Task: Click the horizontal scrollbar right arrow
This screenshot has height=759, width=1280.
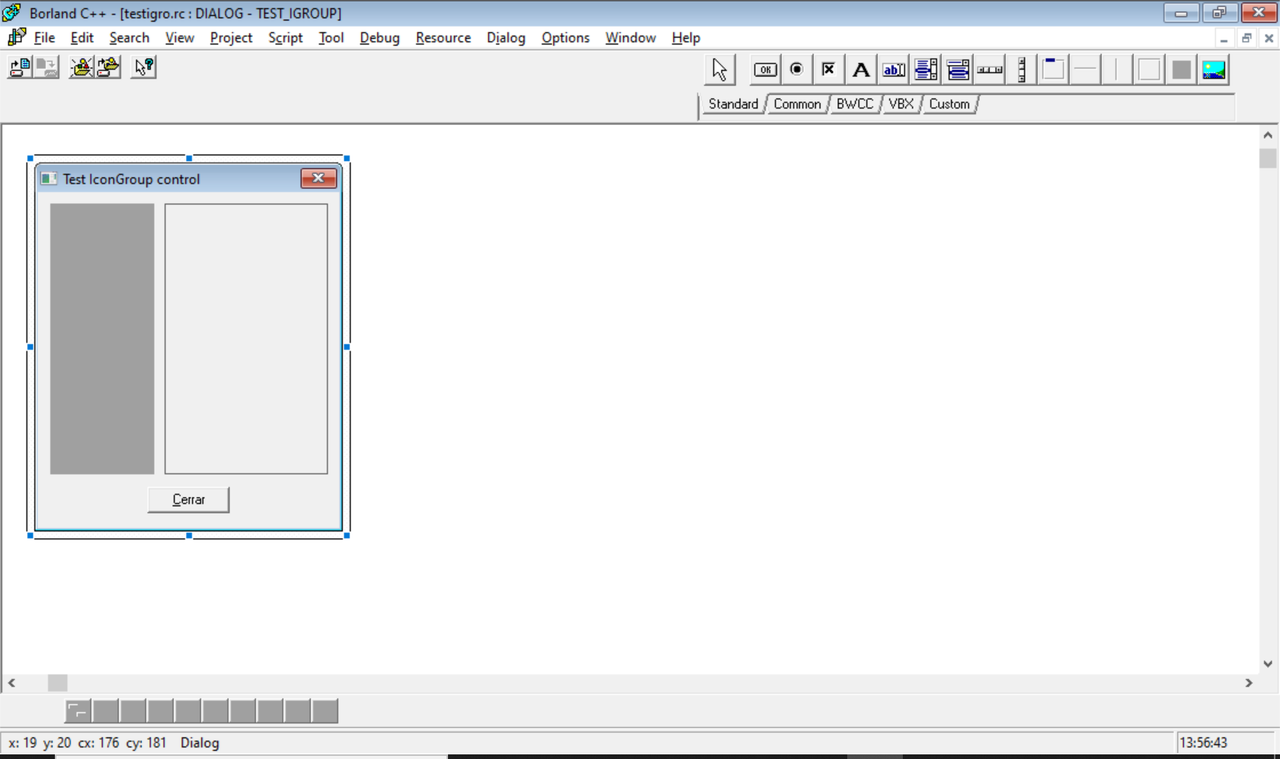Action: tap(1248, 683)
